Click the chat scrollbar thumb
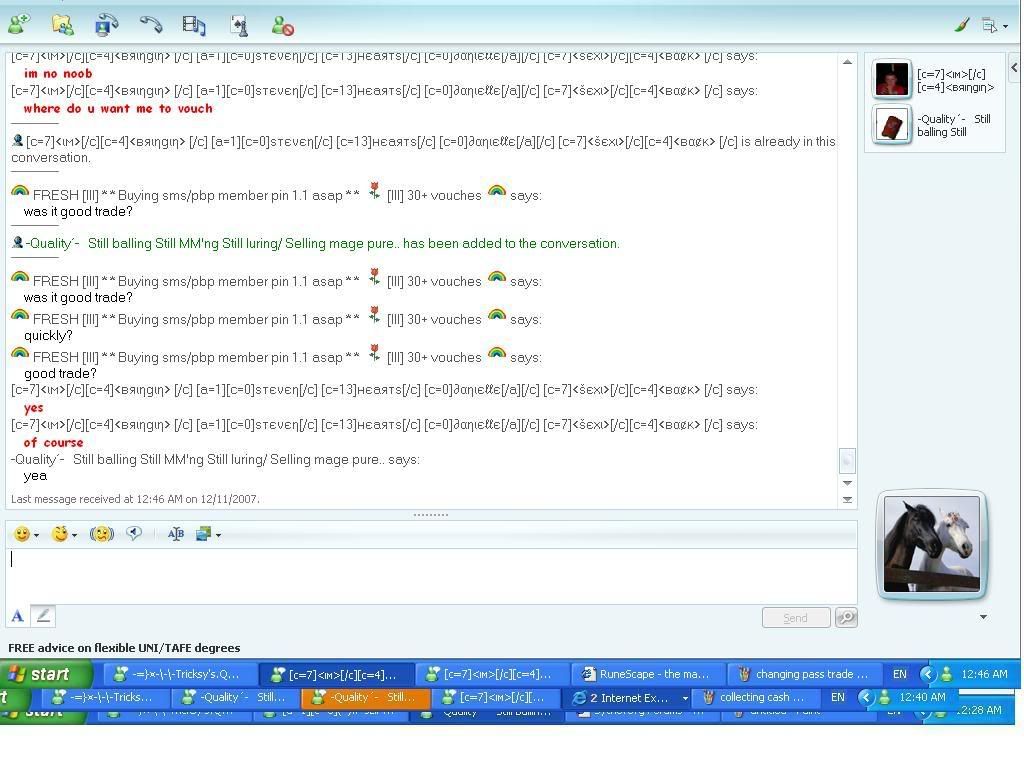 click(x=847, y=460)
